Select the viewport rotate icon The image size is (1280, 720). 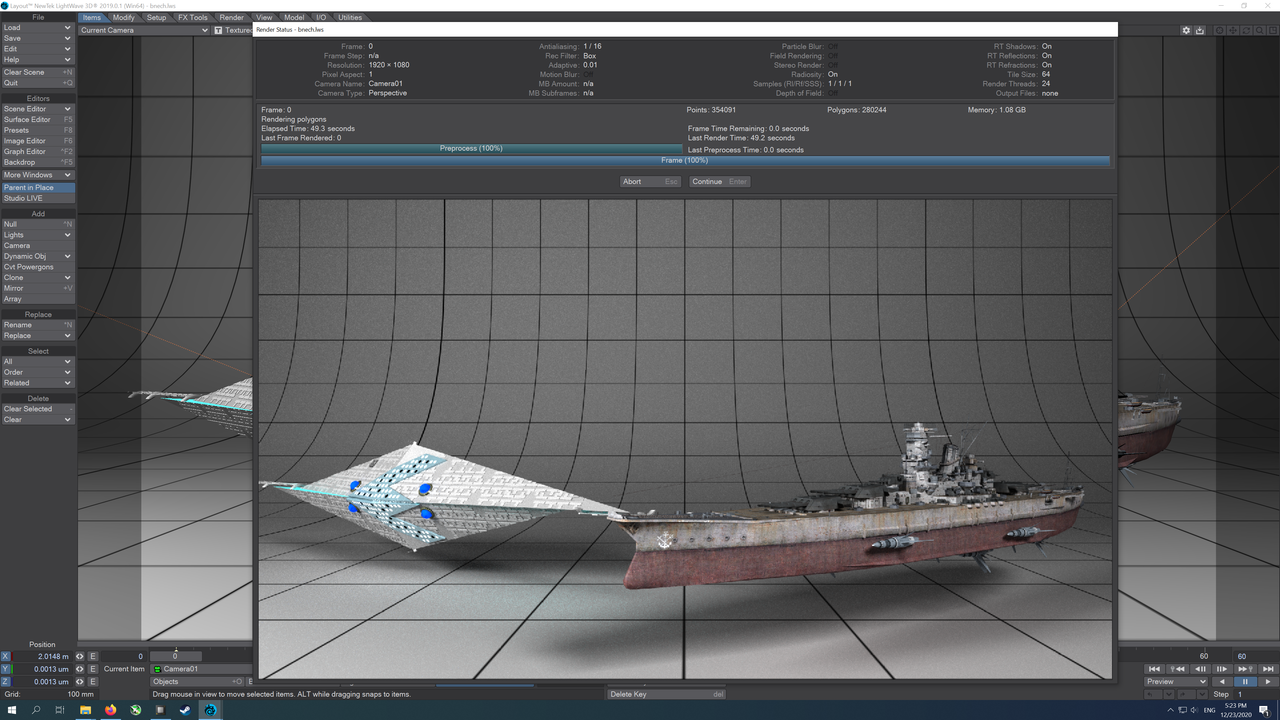click(1246, 31)
